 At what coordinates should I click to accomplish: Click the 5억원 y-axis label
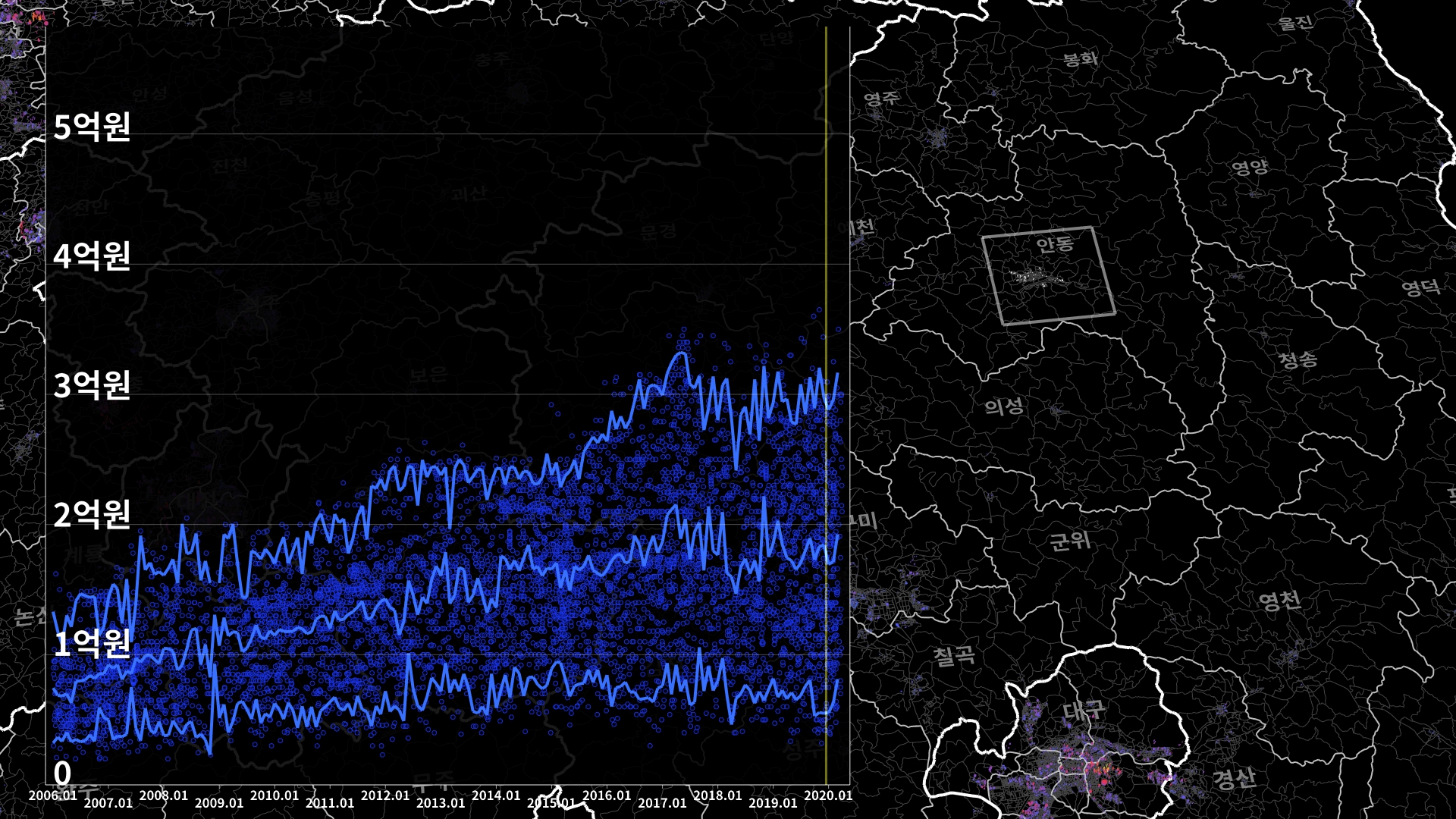pos(92,126)
